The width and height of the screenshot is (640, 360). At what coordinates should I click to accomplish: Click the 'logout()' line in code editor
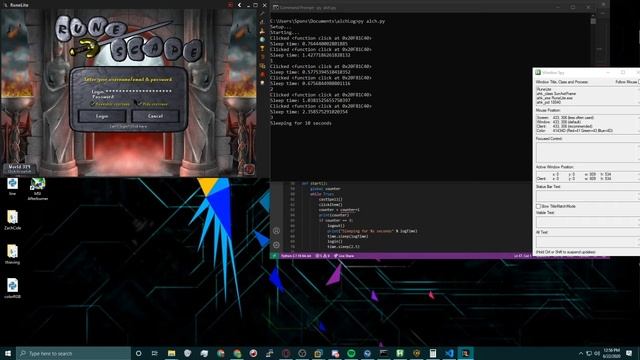(x=336, y=226)
